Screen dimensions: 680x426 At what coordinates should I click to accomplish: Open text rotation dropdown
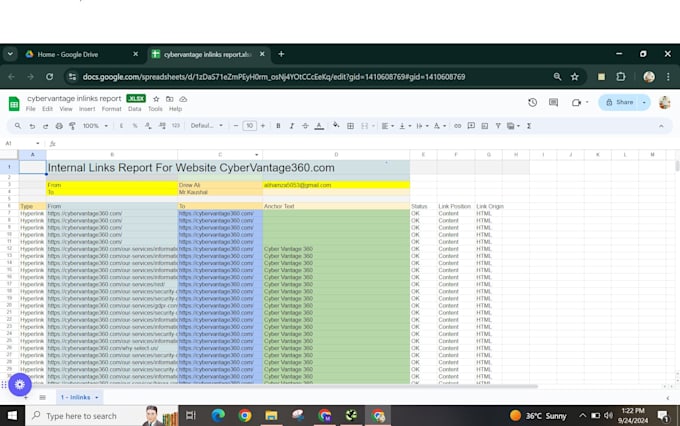pyautogui.click(x=440, y=126)
